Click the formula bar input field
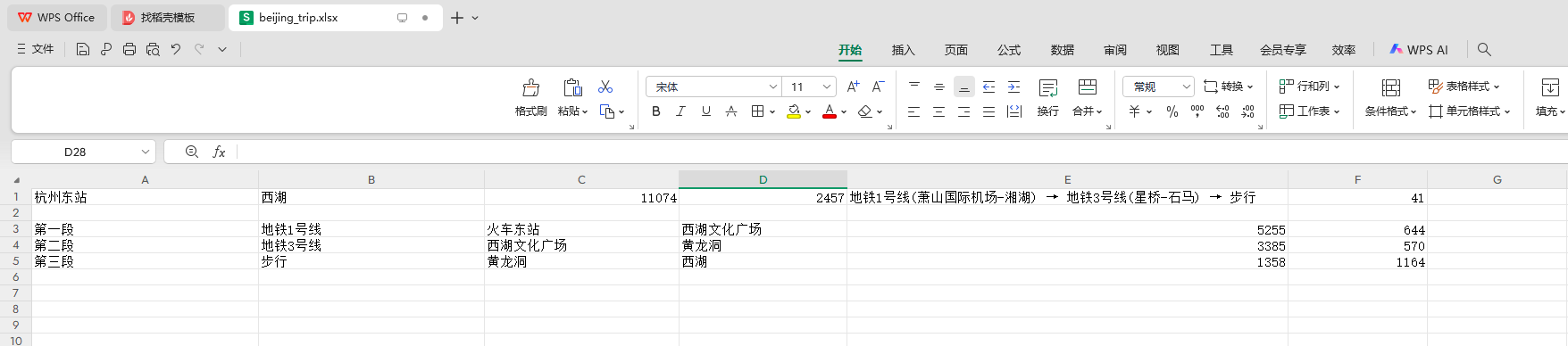This screenshot has width=1568, height=346. [x=902, y=152]
